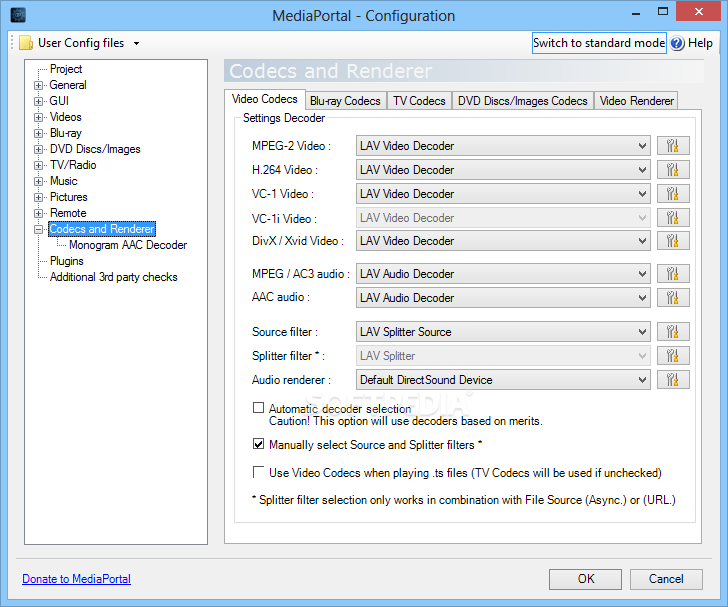Expand the TV/Radio tree node
728x607 pixels.
tap(39, 165)
